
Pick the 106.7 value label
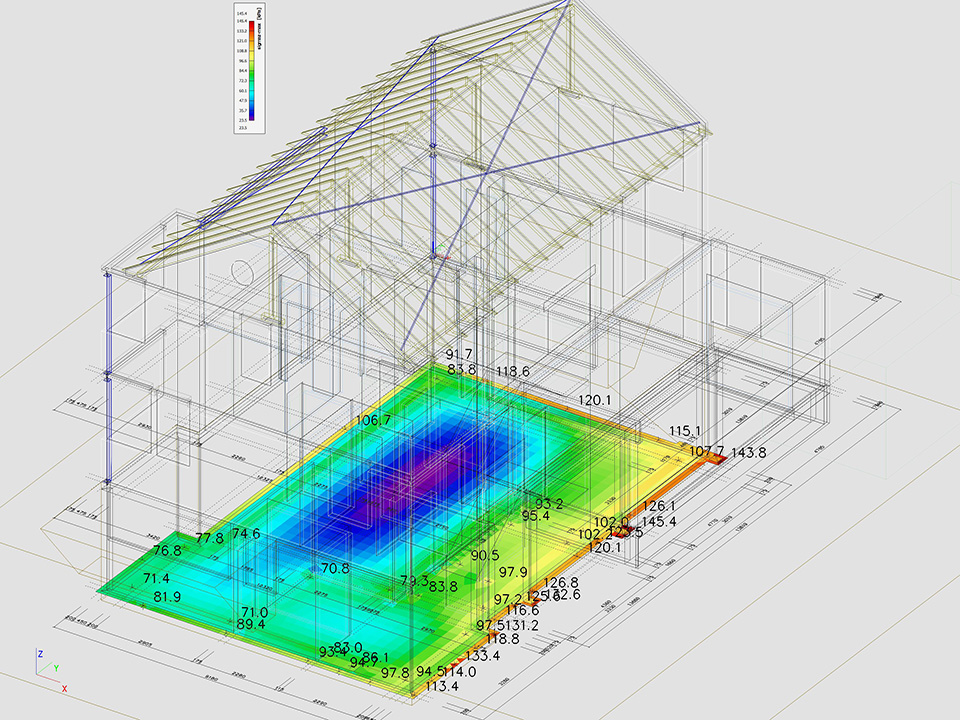[x=373, y=420]
